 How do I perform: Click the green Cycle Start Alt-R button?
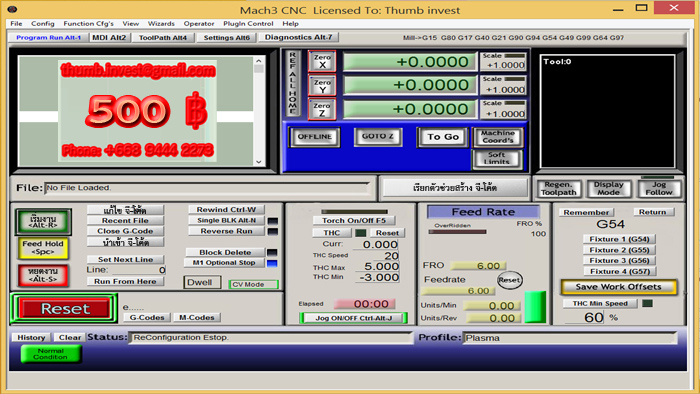[43, 221]
